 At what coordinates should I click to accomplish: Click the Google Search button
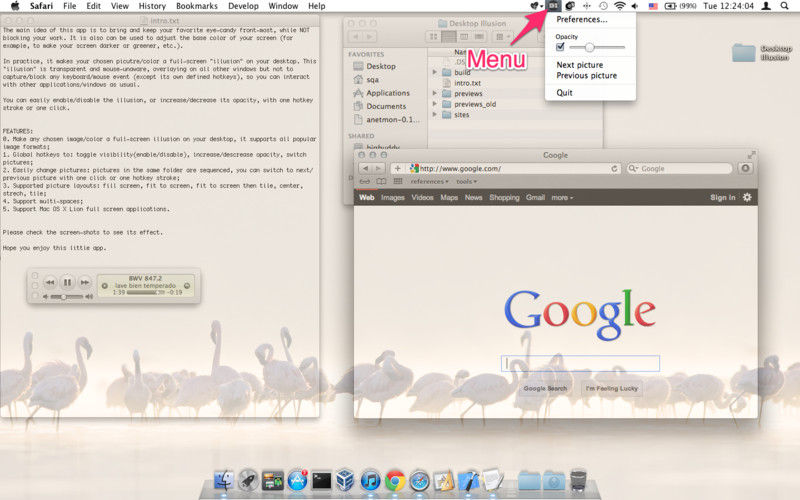(x=545, y=388)
